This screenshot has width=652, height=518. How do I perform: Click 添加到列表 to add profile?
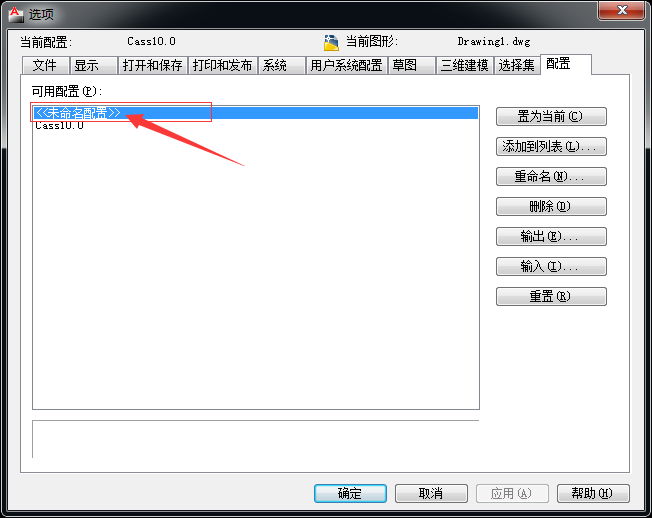pos(551,146)
